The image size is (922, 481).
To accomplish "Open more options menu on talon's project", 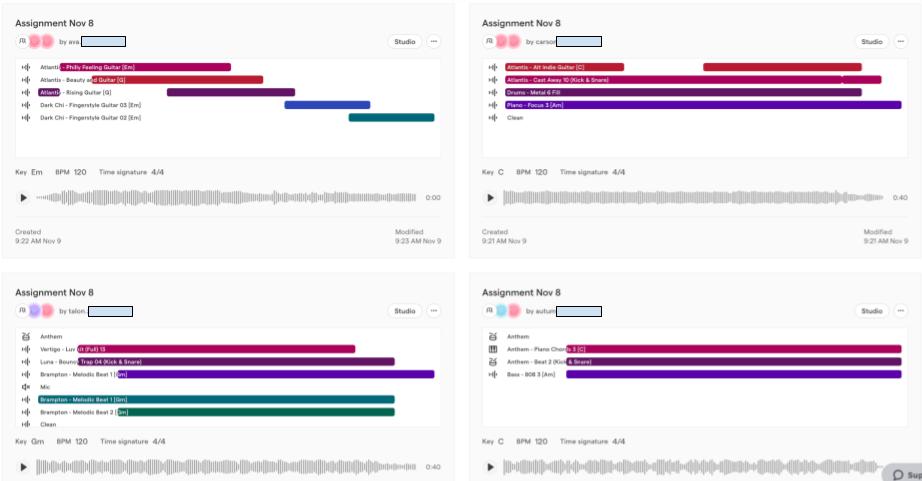I will pos(434,311).
